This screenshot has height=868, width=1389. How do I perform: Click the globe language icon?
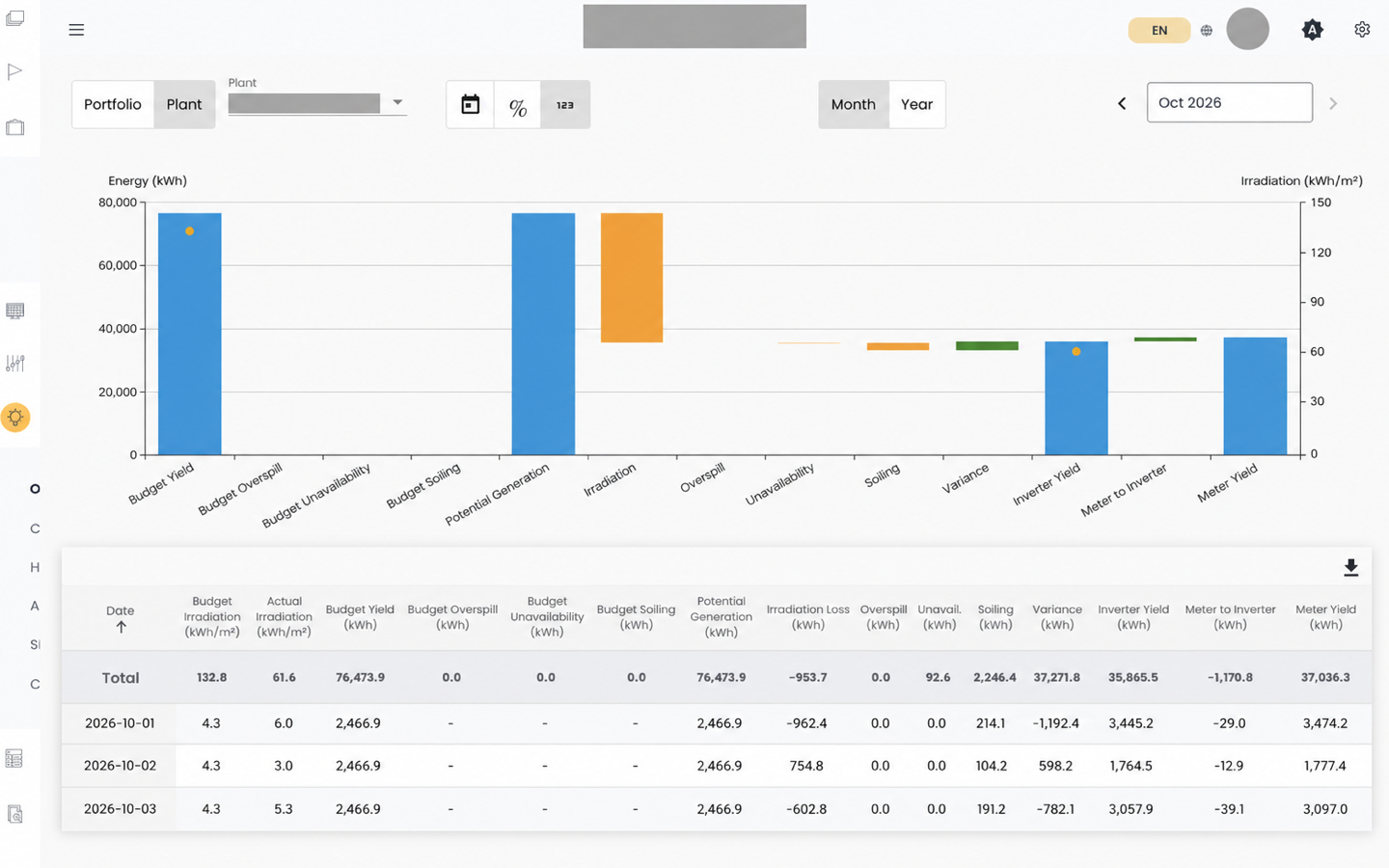pyautogui.click(x=1206, y=30)
